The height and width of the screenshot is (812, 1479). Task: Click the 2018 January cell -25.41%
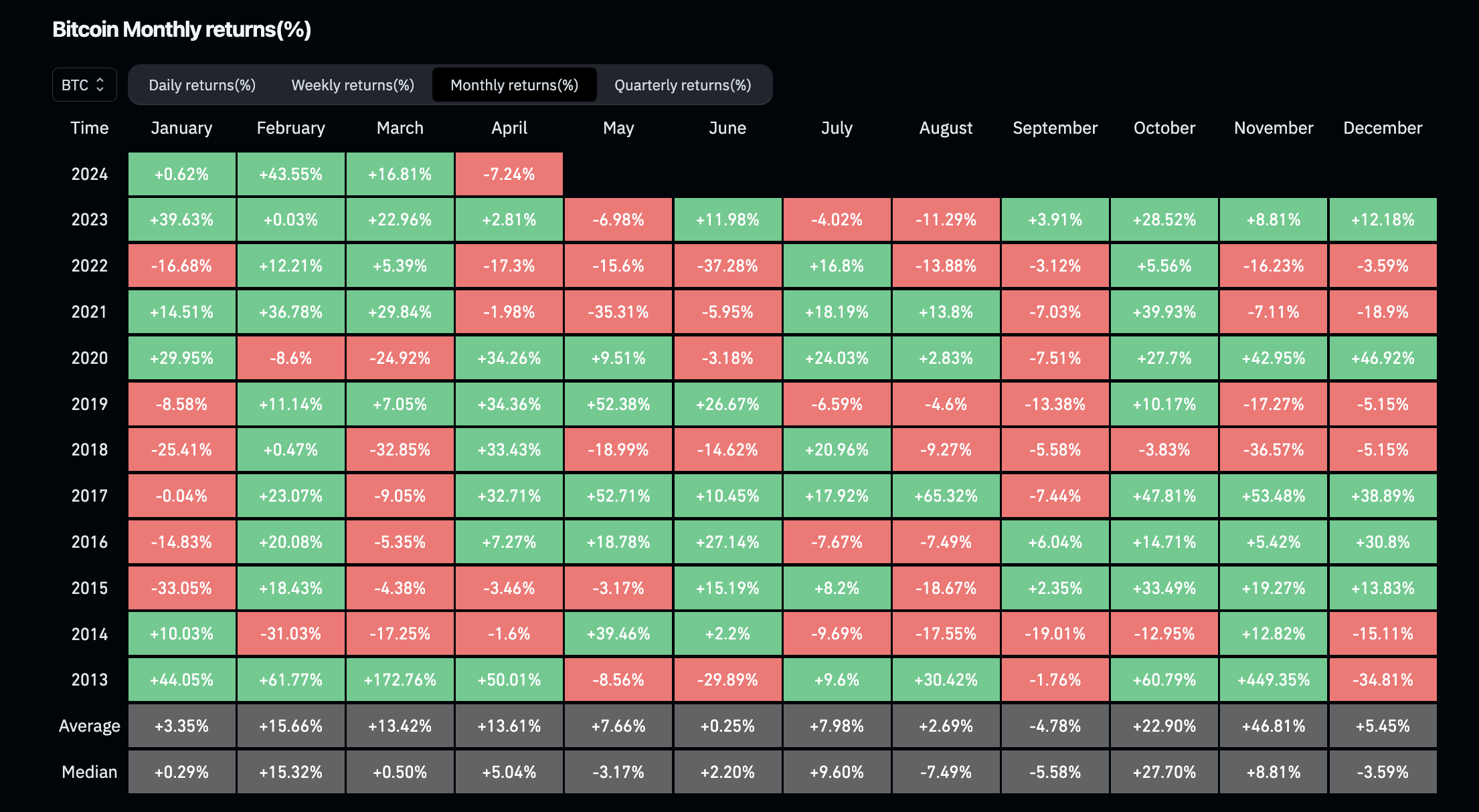tap(182, 449)
